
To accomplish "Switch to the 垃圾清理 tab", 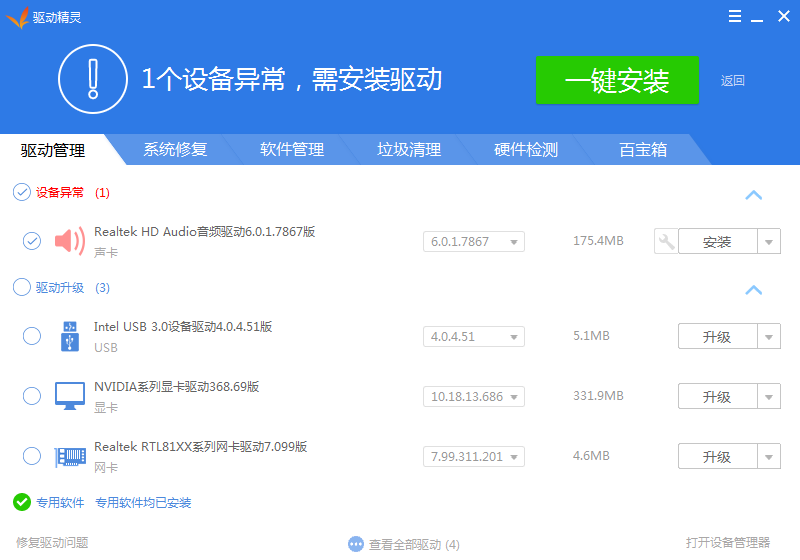I will click(409, 149).
